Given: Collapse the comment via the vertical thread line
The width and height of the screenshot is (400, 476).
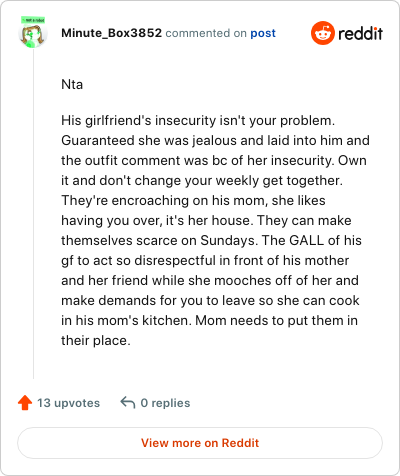Looking at the screenshot, I should click(x=33, y=213).
